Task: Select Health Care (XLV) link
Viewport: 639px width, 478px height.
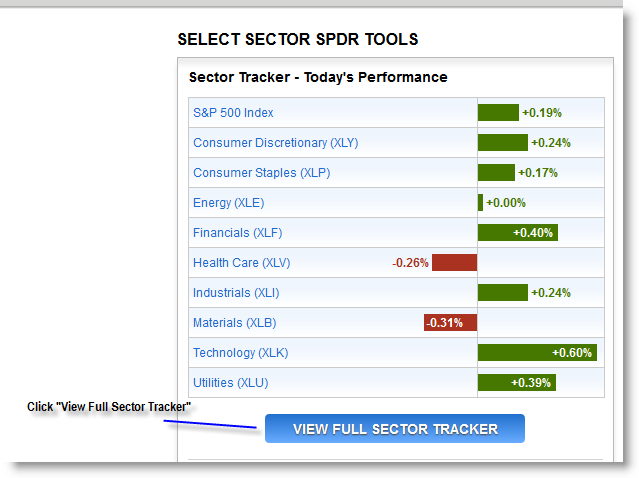Action: click(x=242, y=263)
